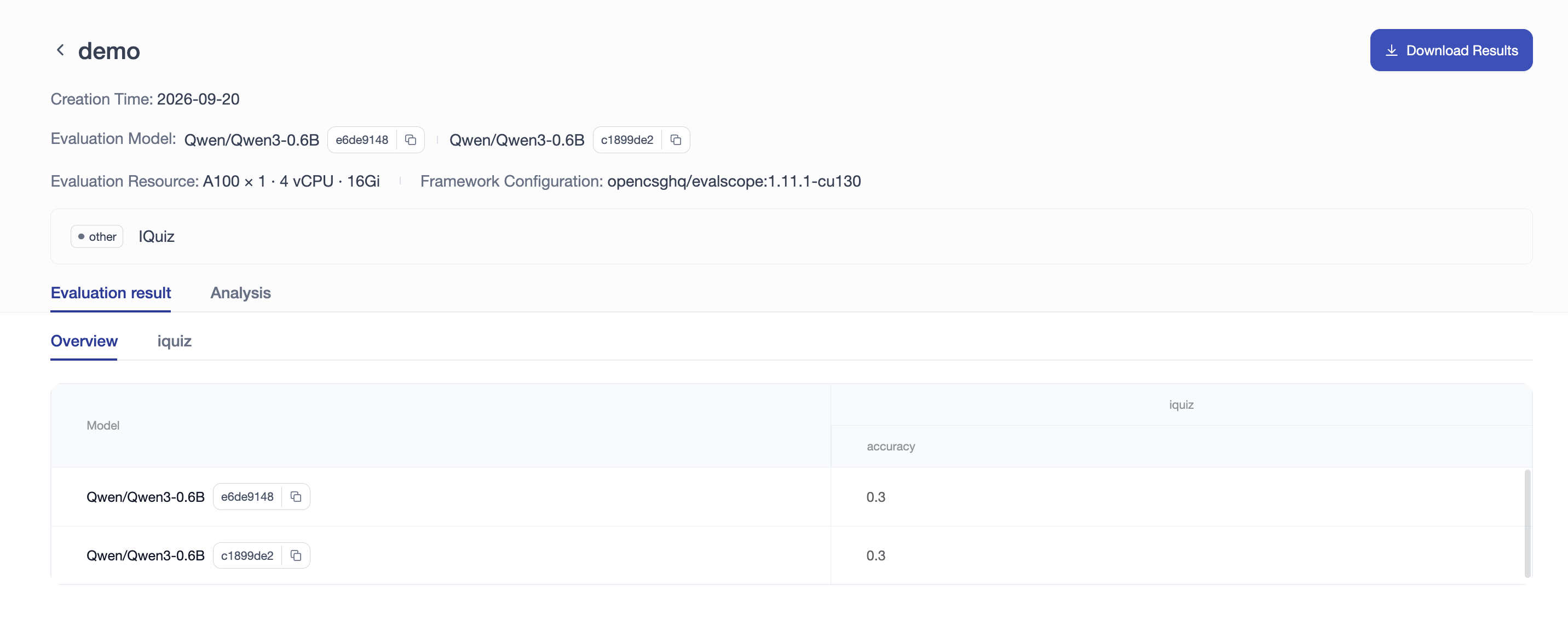The width and height of the screenshot is (1568, 637).
Task: Copy the e6de9148 hash in the header
Action: coord(411,140)
